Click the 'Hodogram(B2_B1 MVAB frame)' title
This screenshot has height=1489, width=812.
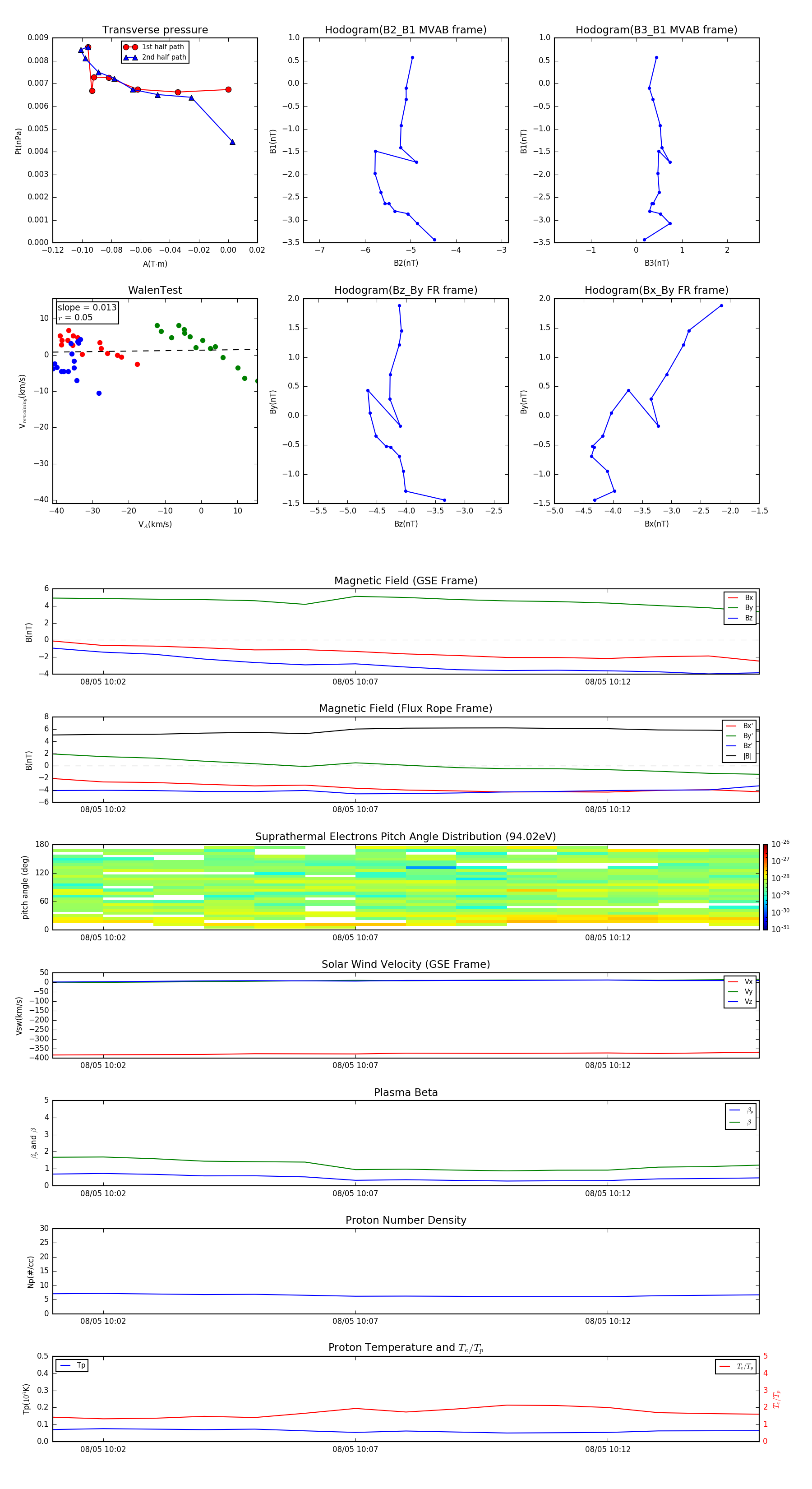click(x=406, y=30)
